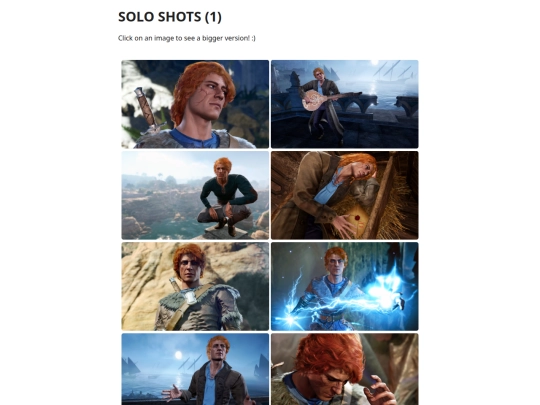
Task: Open the eyepatch character by sandy cliff image
Action: (x=195, y=286)
